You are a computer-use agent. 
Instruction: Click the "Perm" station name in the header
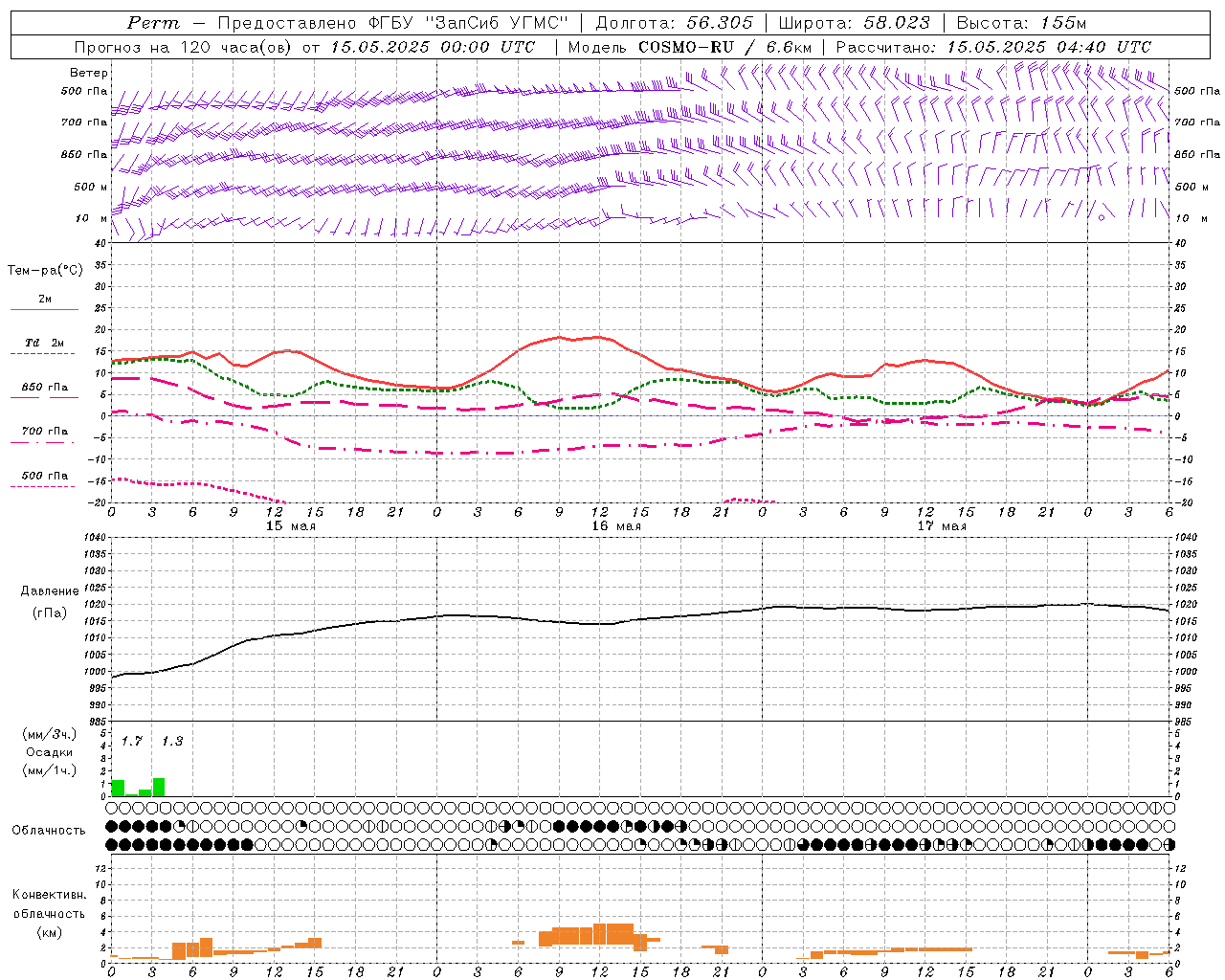pos(152,23)
